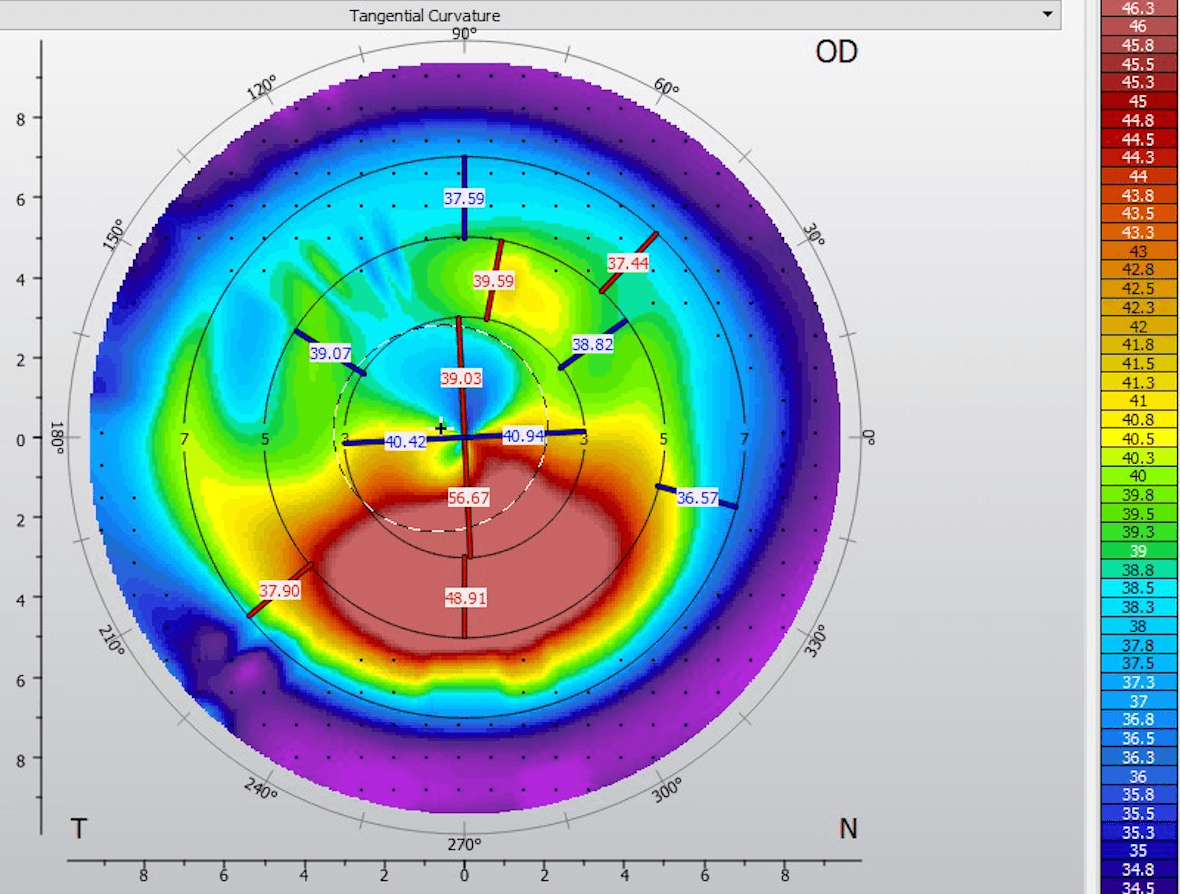Select the 37.59 superior curvature marker
The width and height of the screenshot is (1180, 894).
[463, 200]
